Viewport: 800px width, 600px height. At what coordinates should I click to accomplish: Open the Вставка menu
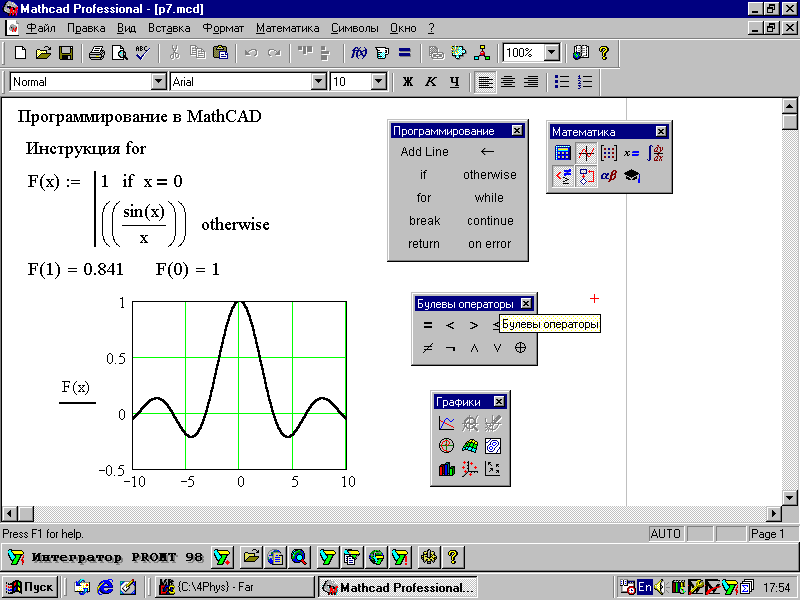(x=169, y=28)
